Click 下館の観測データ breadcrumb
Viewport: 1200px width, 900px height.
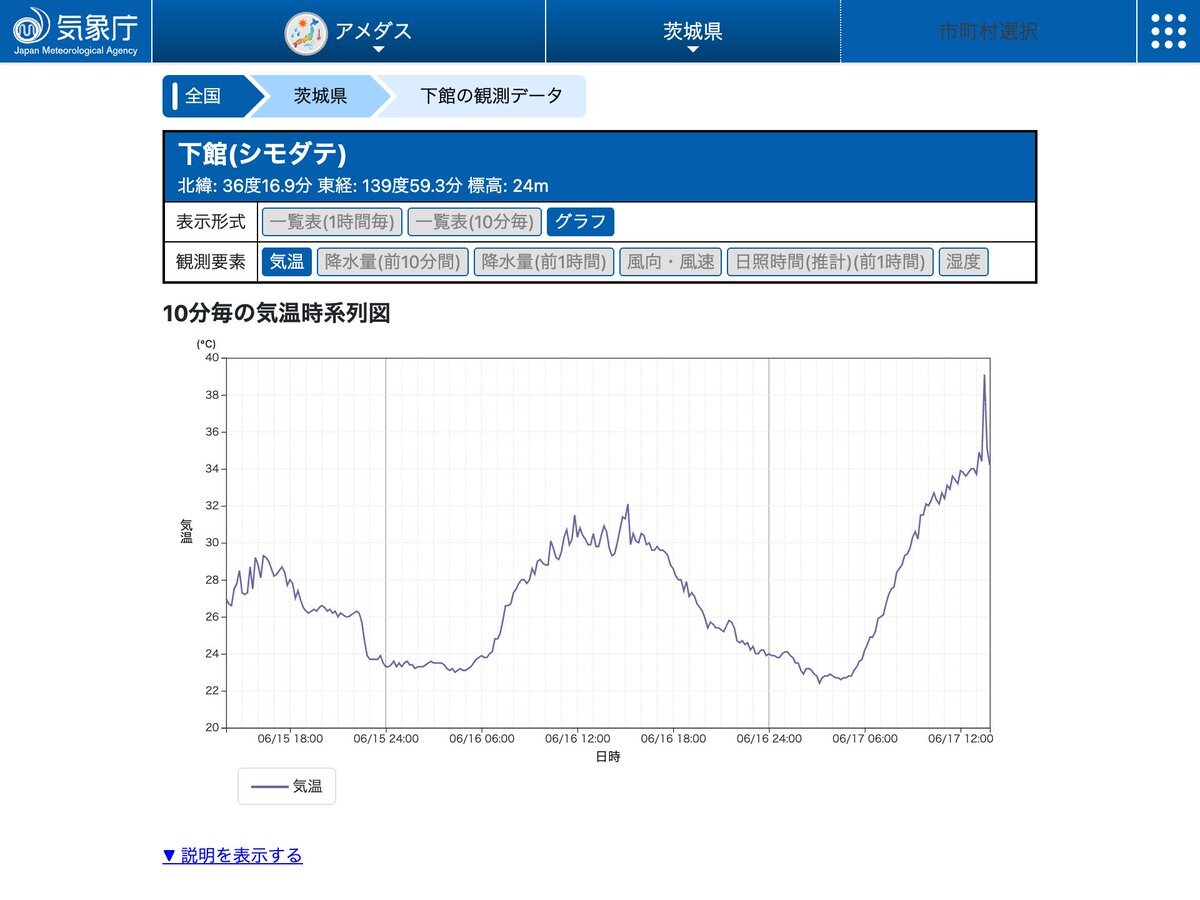pos(490,96)
